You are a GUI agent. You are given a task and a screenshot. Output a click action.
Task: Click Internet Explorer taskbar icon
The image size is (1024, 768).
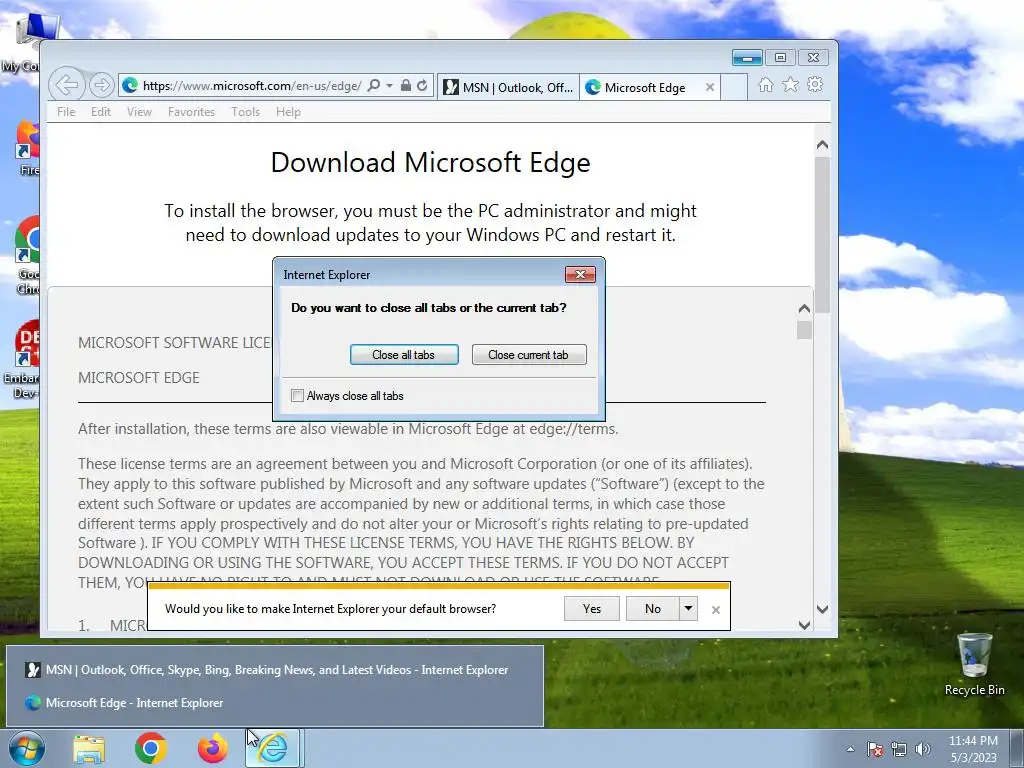pos(272,748)
